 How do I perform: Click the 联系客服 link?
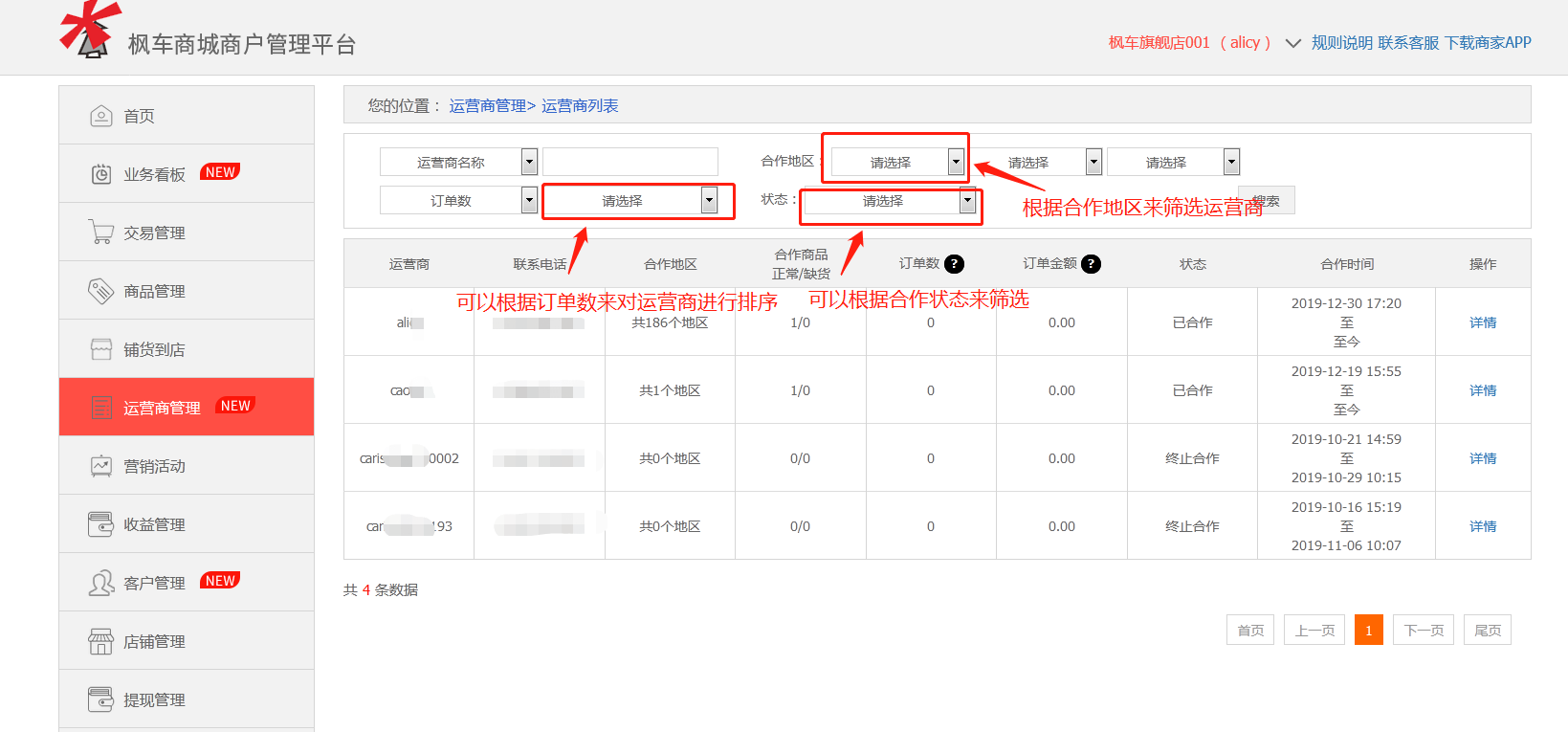[1408, 43]
